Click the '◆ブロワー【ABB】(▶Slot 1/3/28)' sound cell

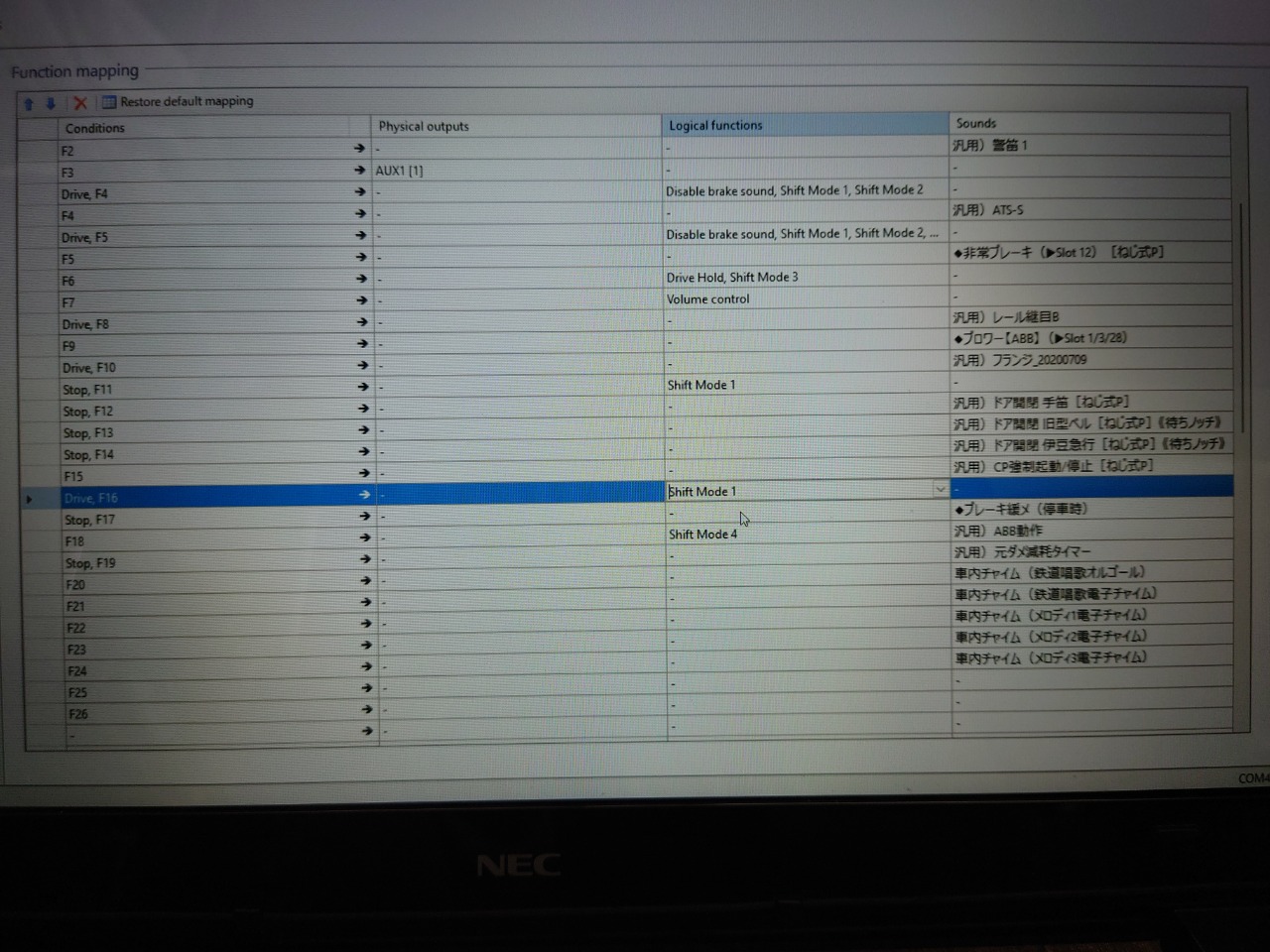[1090, 338]
